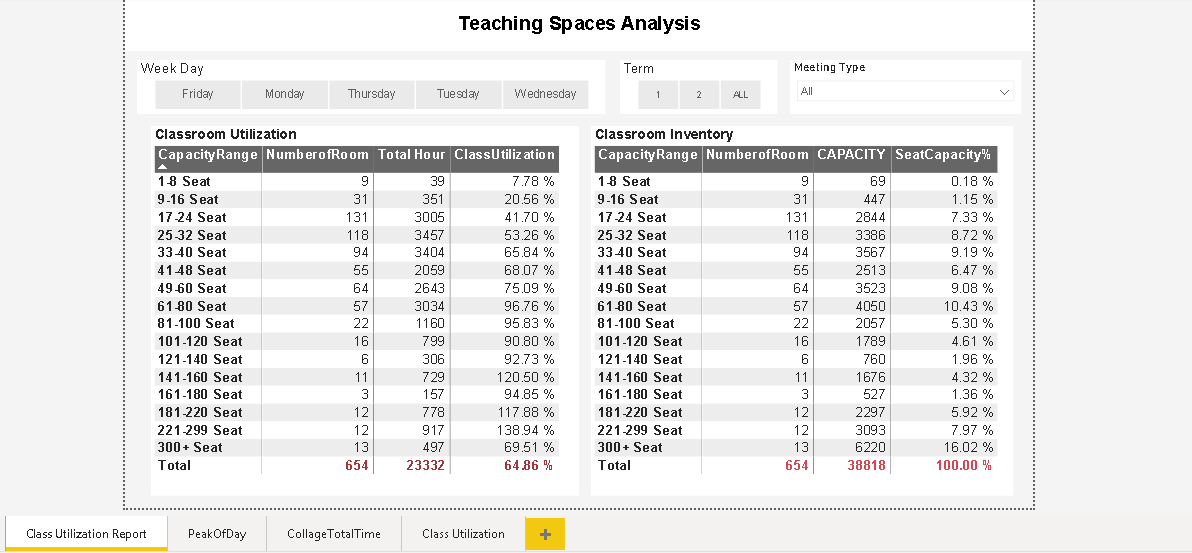1192x553 pixels.
Task: Open the Meeting Type dropdown chevron
Action: coord(1004,91)
